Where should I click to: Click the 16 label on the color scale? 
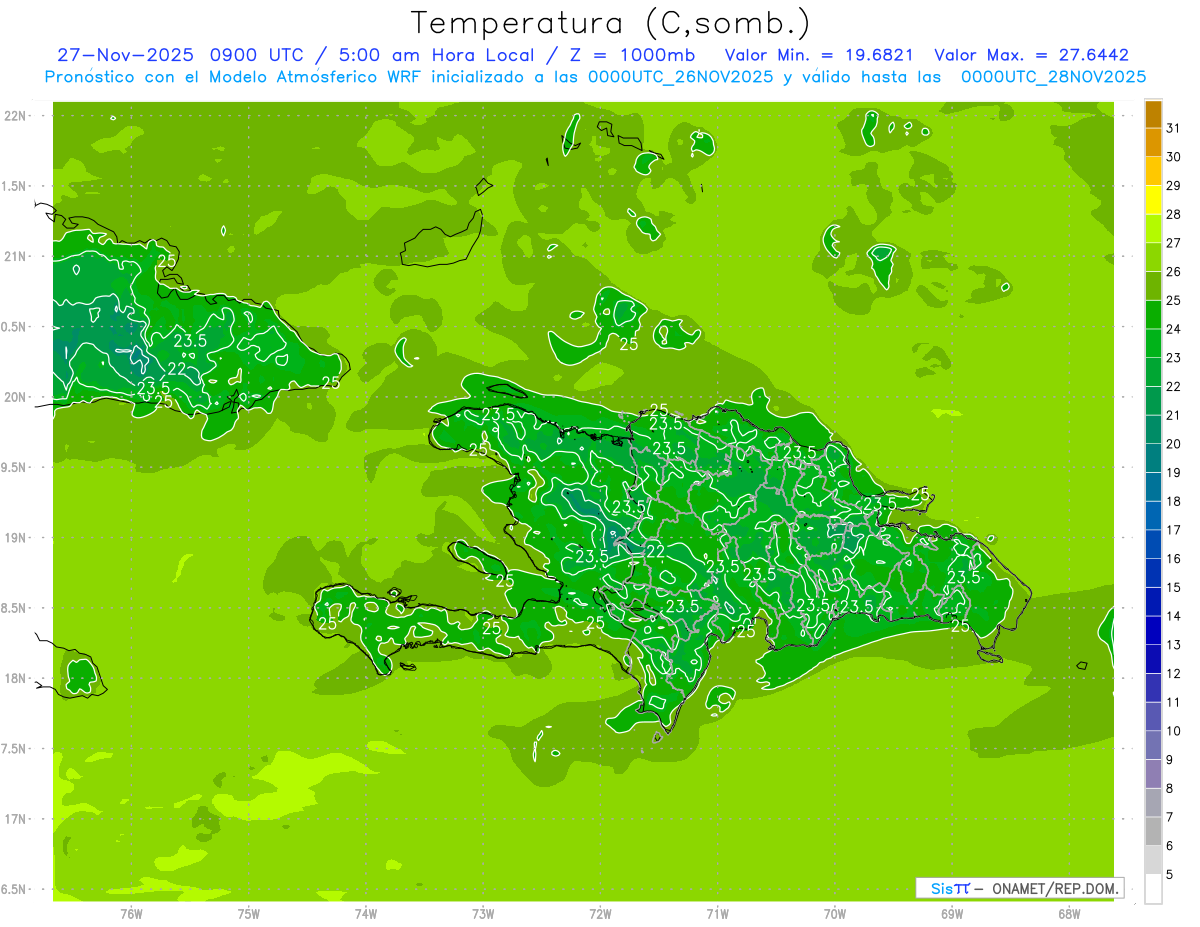pos(1173,559)
